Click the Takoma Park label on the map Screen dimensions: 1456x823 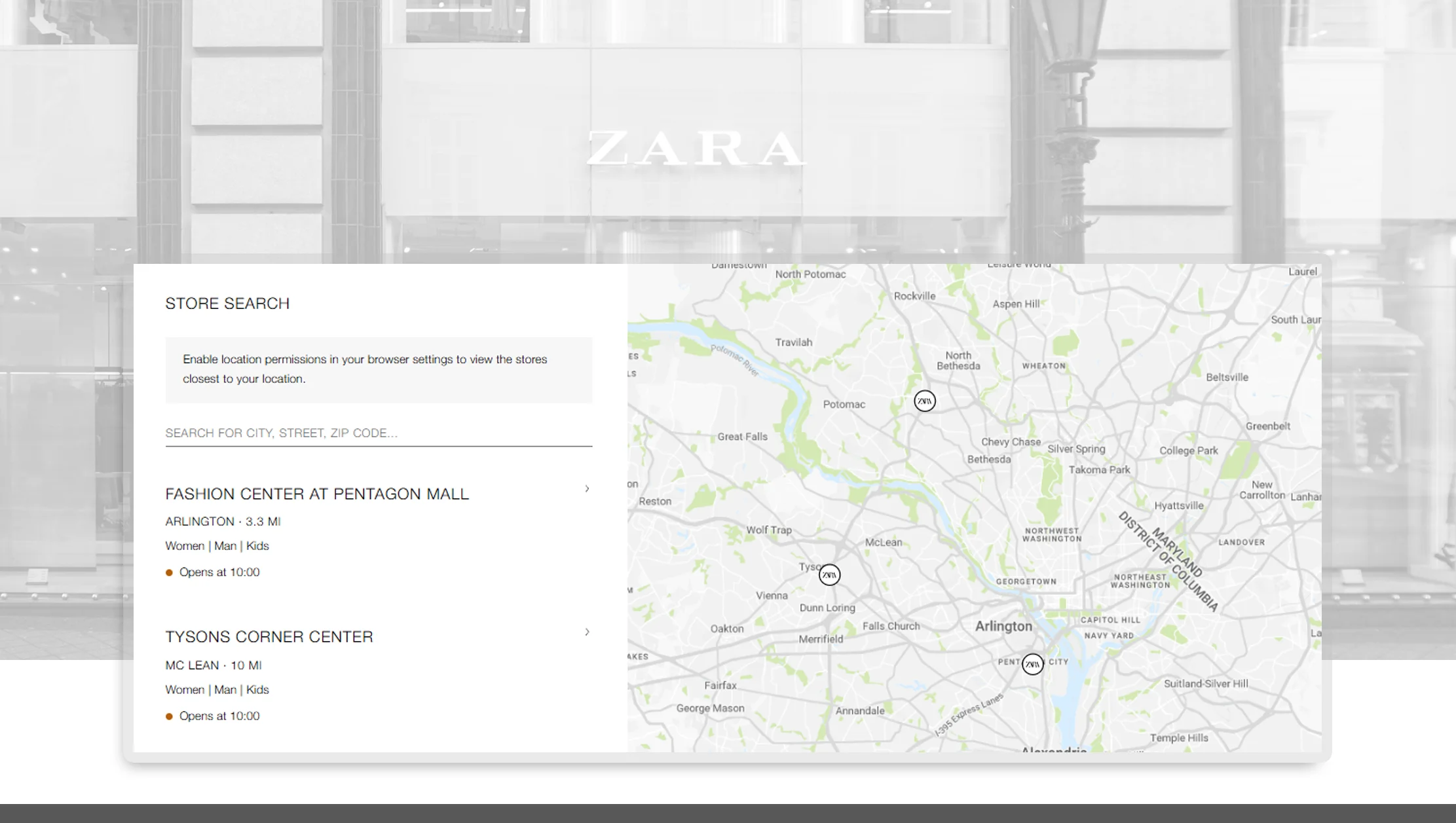coord(1099,469)
